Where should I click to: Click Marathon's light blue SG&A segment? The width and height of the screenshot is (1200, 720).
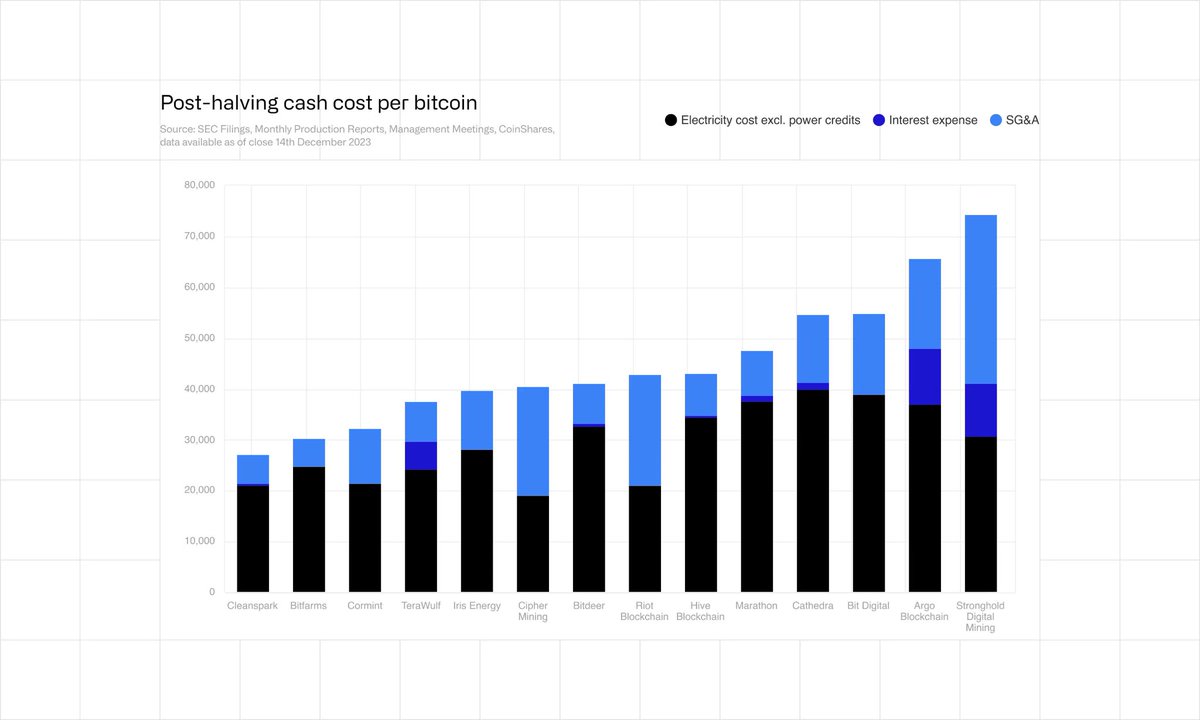(757, 373)
